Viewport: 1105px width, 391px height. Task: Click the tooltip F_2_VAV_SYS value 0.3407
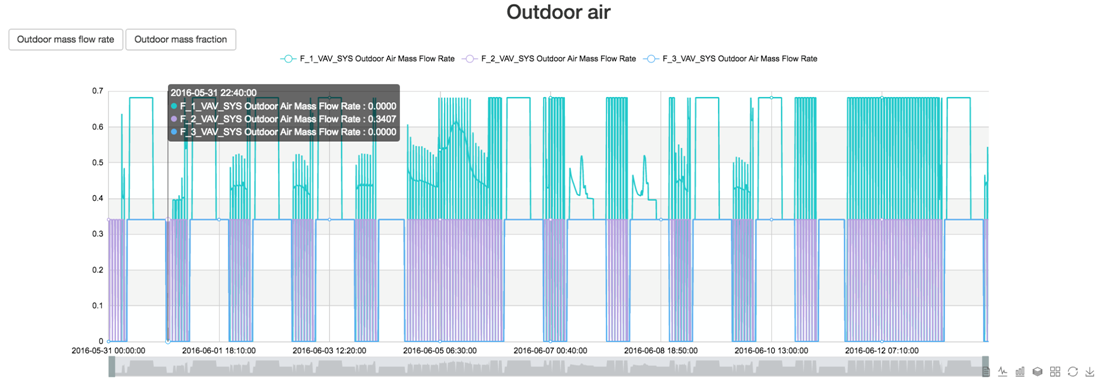pos(382,118)
